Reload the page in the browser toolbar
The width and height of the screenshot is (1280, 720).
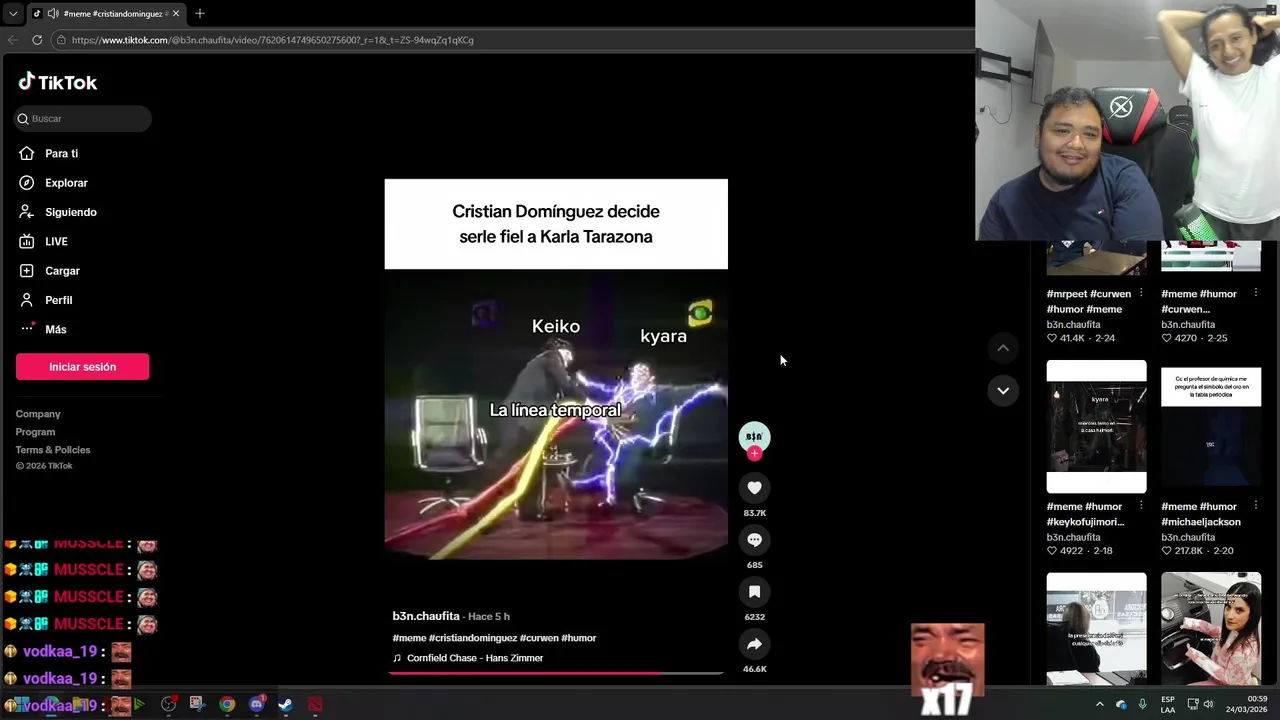click(x=37, y=40)
